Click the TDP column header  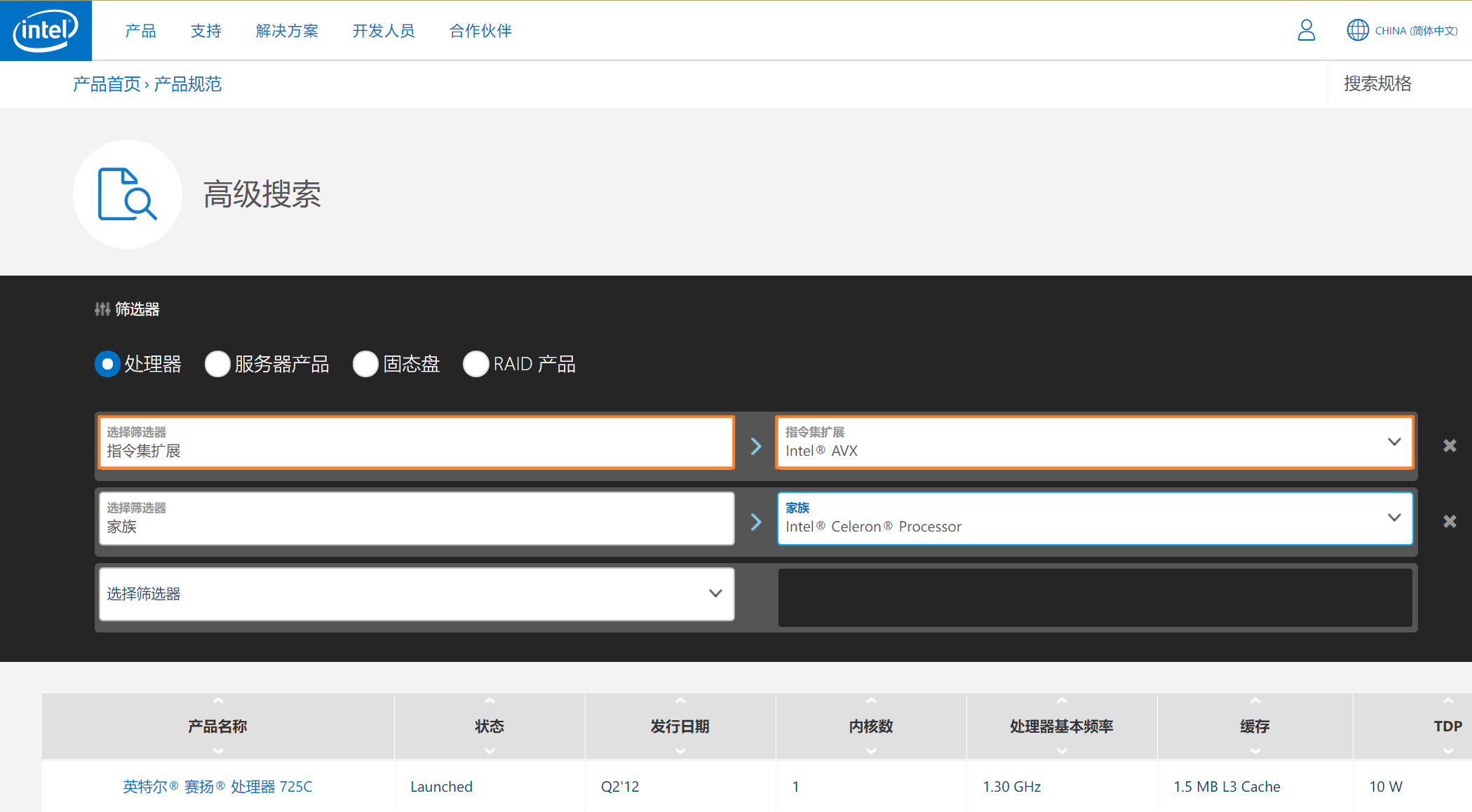click(x=1413, y=726)
